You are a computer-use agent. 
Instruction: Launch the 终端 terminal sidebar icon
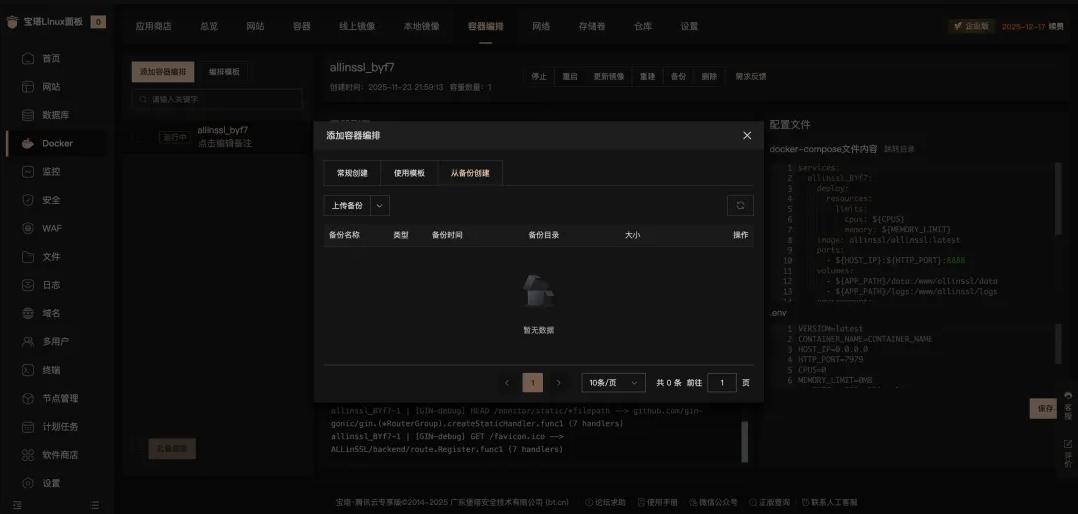(x=28, y=370)
